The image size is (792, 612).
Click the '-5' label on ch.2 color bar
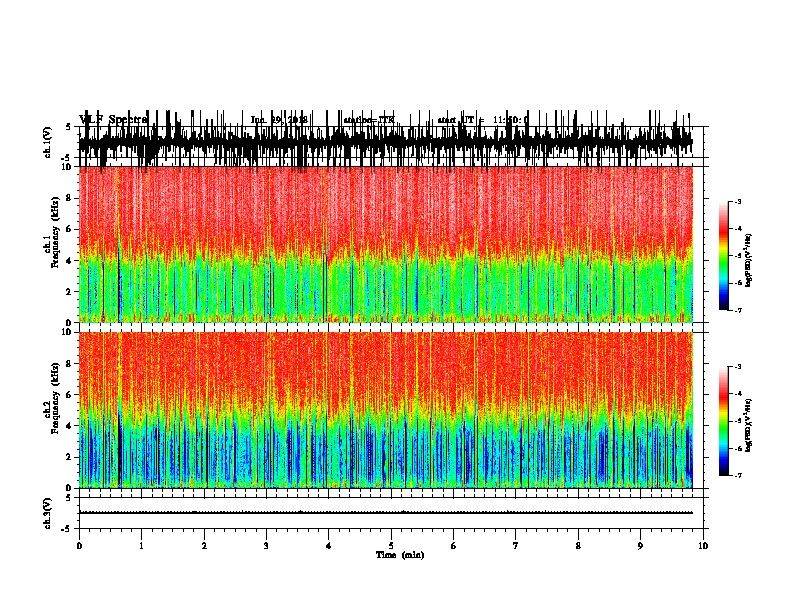pos(738,421)
